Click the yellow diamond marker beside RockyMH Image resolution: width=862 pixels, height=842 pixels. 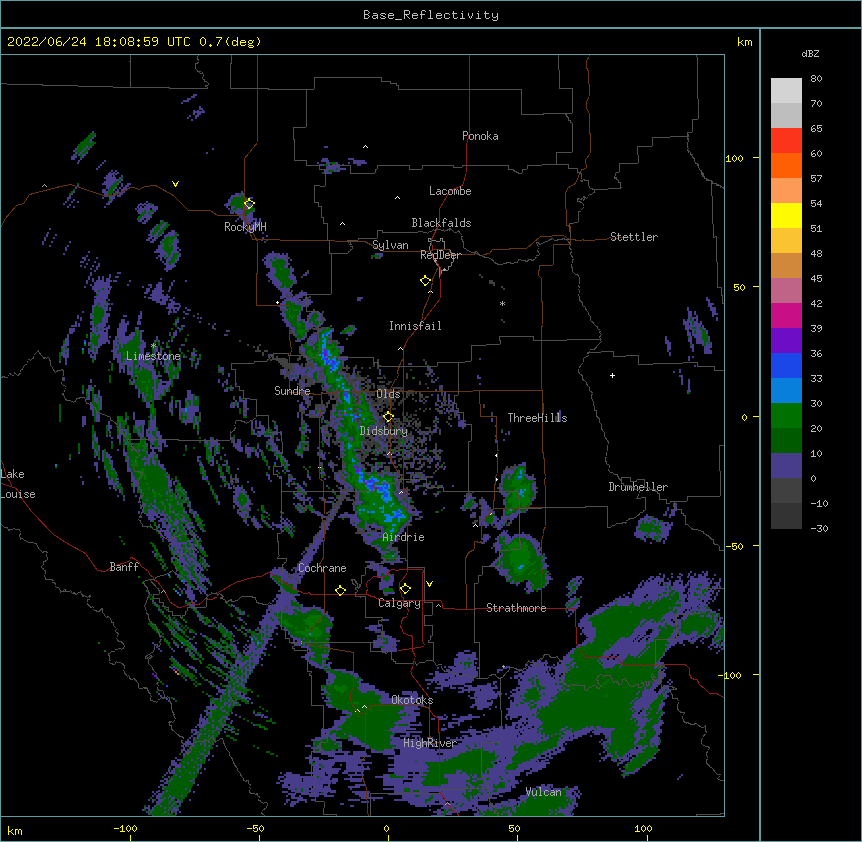tap(249, 204)
